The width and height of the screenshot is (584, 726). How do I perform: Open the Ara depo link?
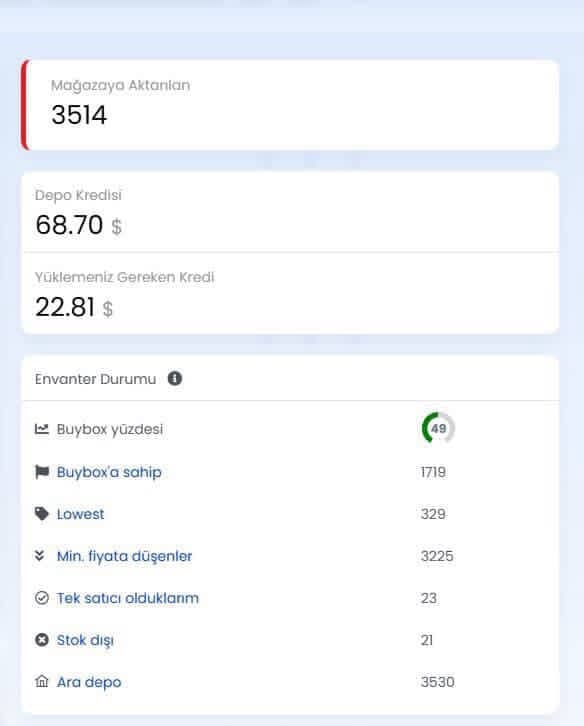click(89, 682)
